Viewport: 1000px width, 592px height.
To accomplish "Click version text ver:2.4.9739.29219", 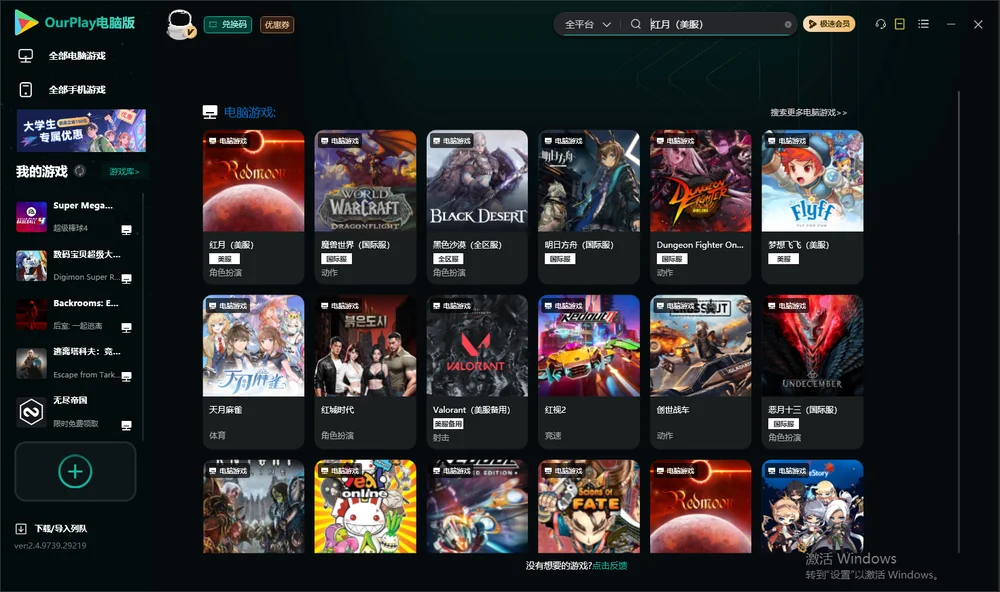I will 50,546.
